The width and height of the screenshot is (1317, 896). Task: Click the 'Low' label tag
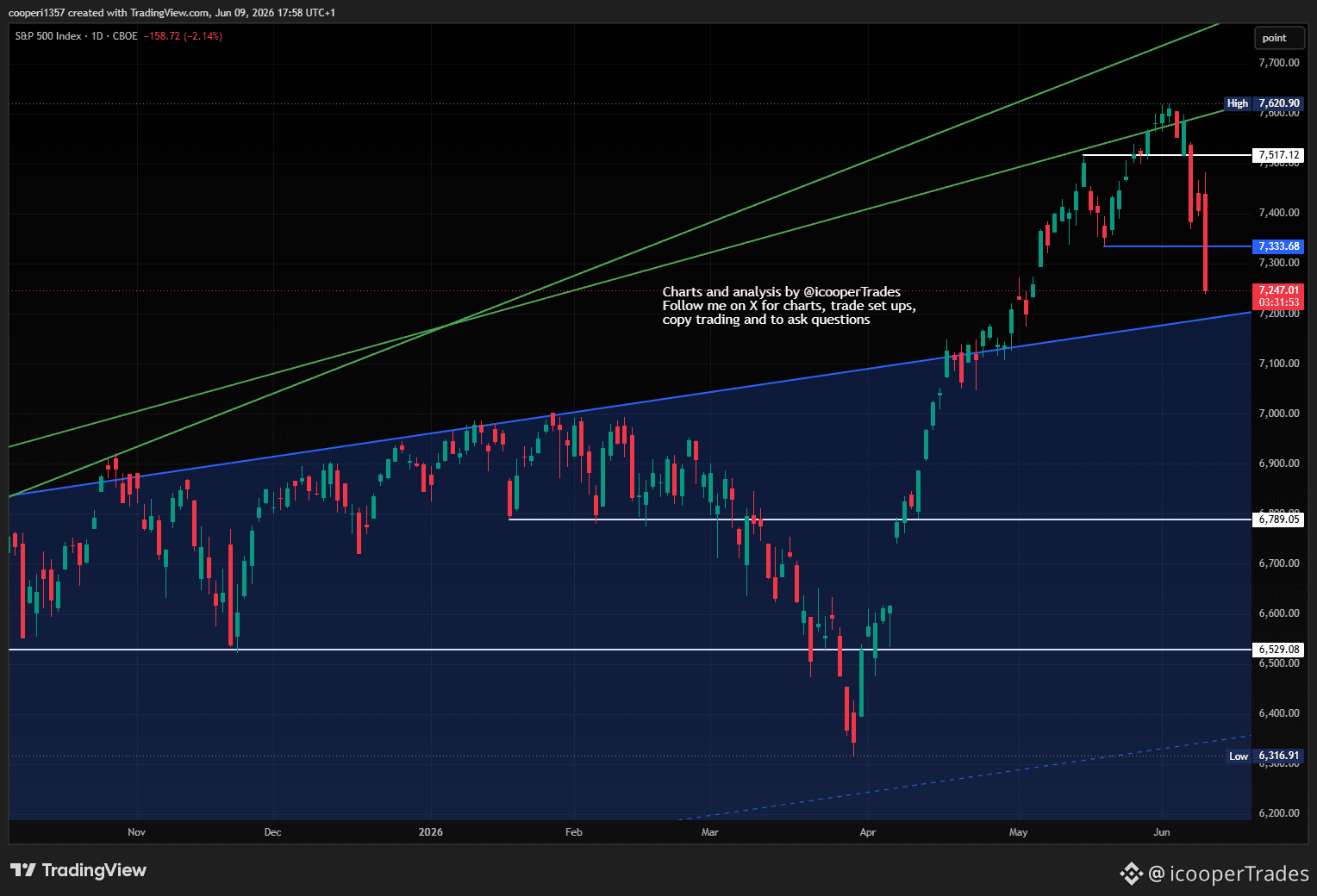pyautogui.click(x=1239, y=756)
